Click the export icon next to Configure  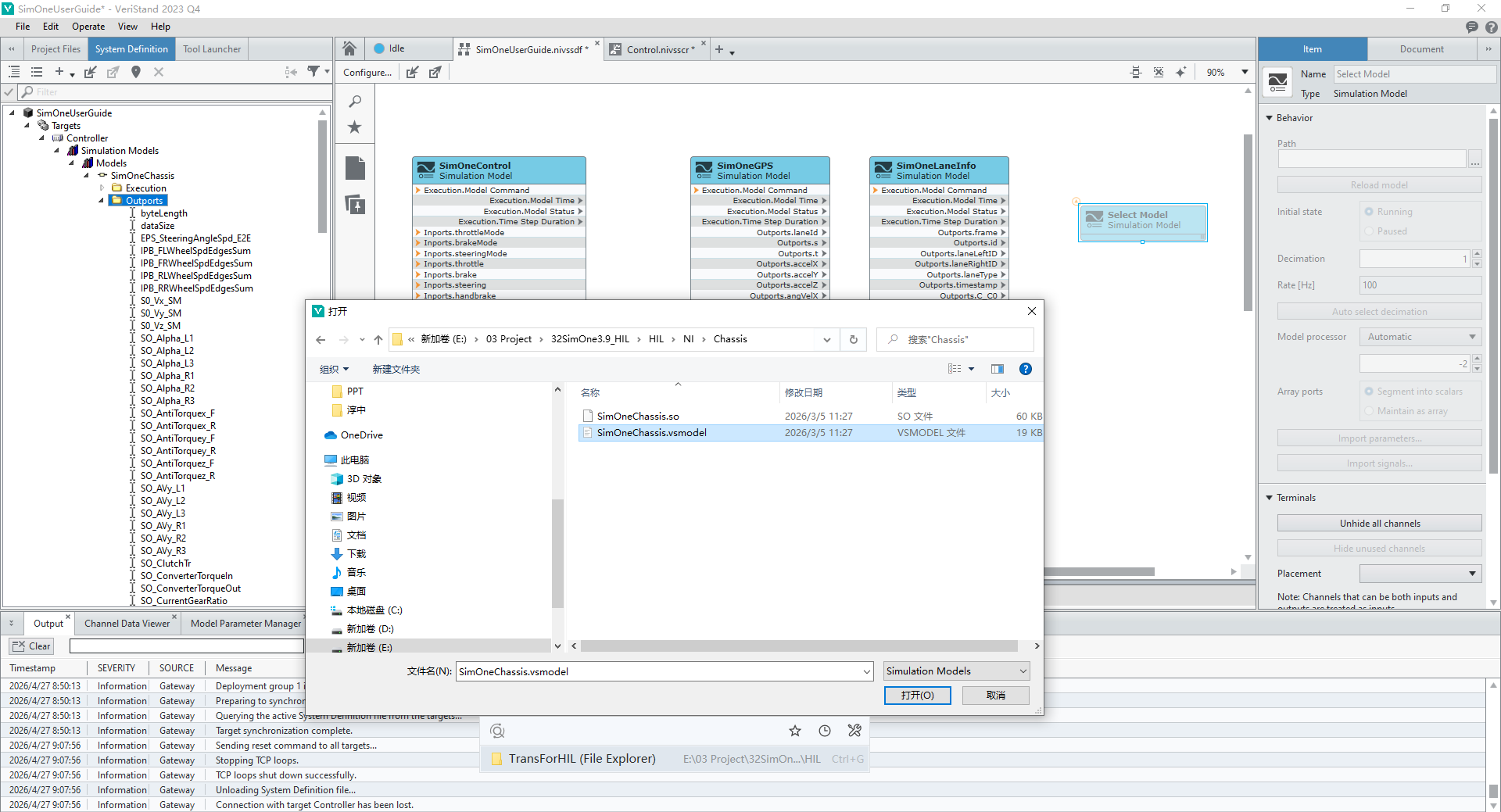click(x=435, y=73)
